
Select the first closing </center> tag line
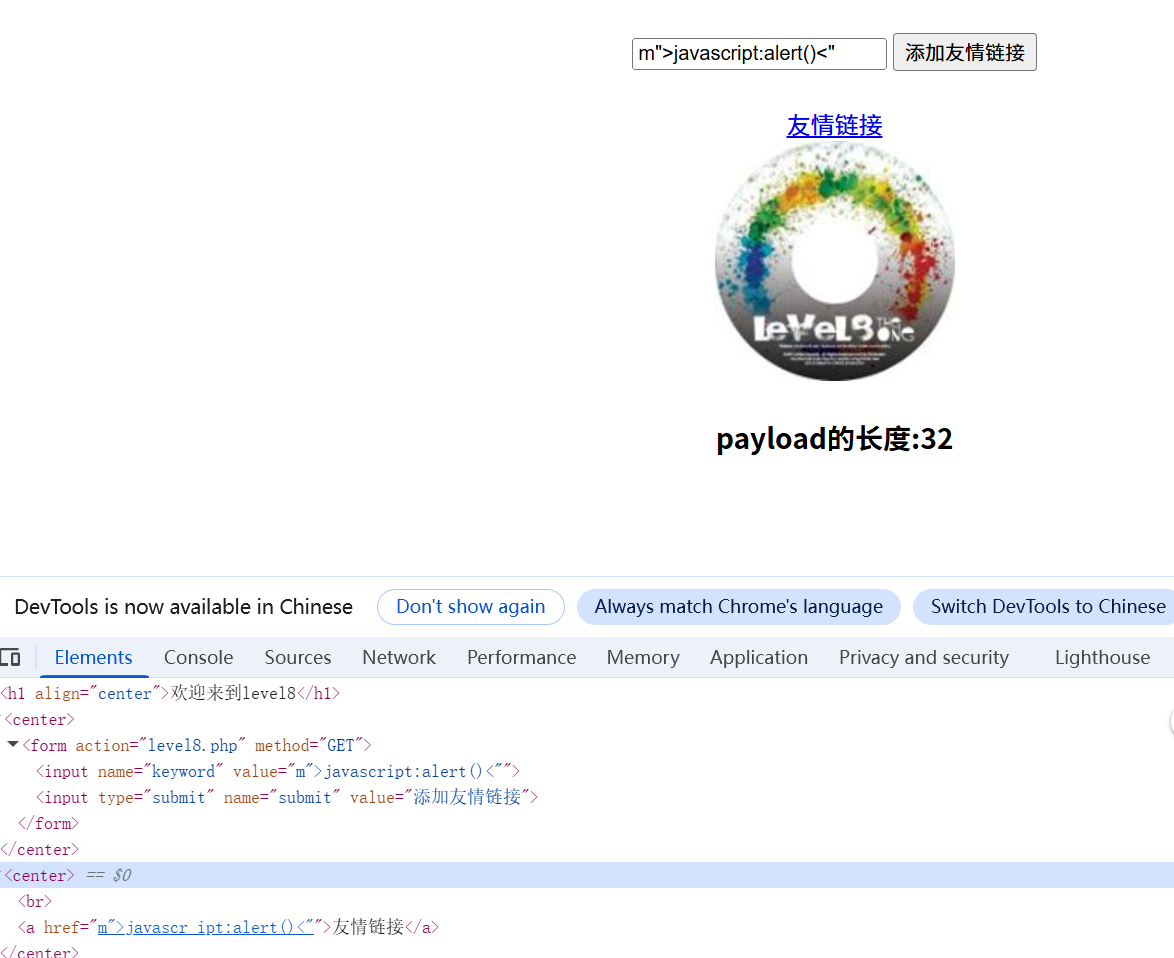click(x=39, y=849)
